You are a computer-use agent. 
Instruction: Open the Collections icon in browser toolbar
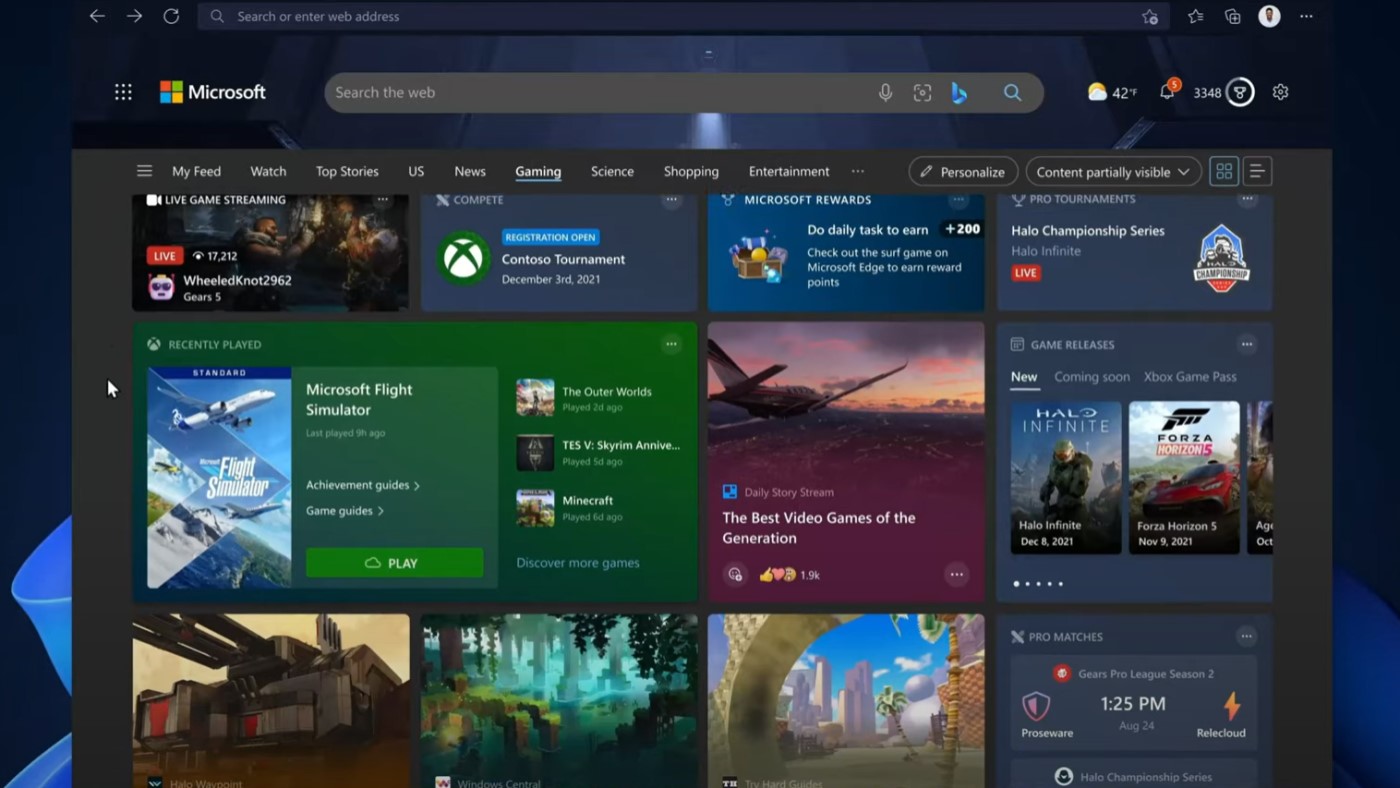pyautogui.click(x=1233, y=16)
